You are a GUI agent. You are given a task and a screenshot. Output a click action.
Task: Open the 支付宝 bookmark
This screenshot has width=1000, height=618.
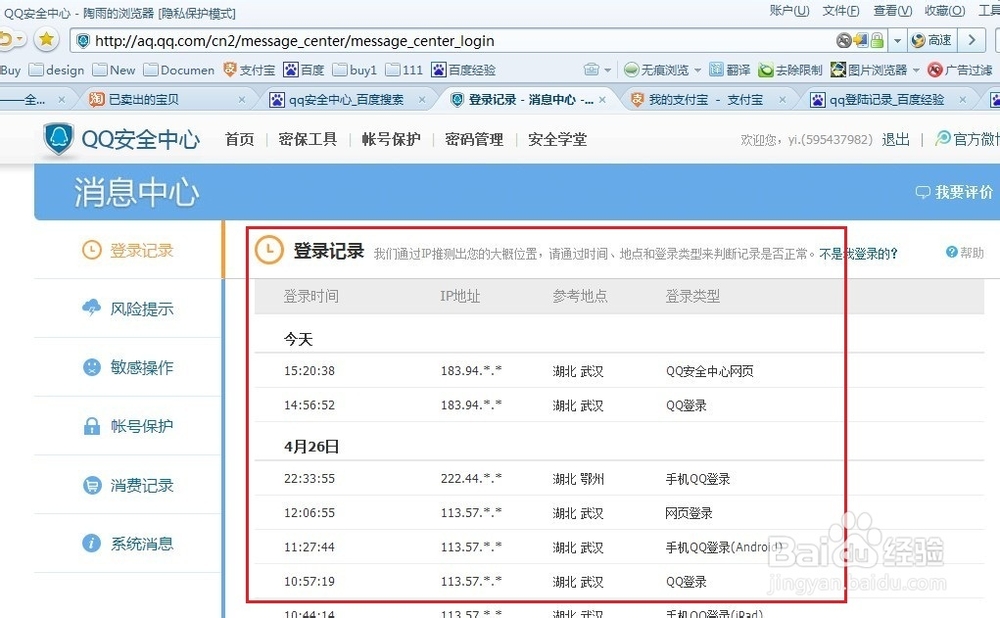click(249, 70)
